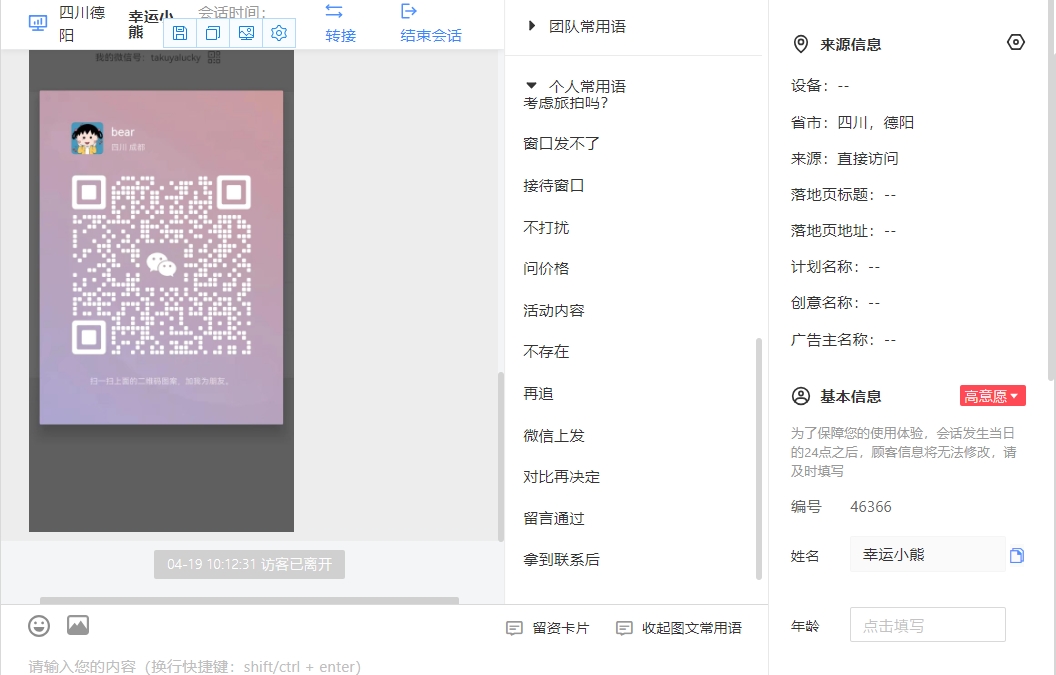Viewport: 1056px width, 675px height.
Task: Click the picture icon in the floating toolbar
Action: (246, 33)
